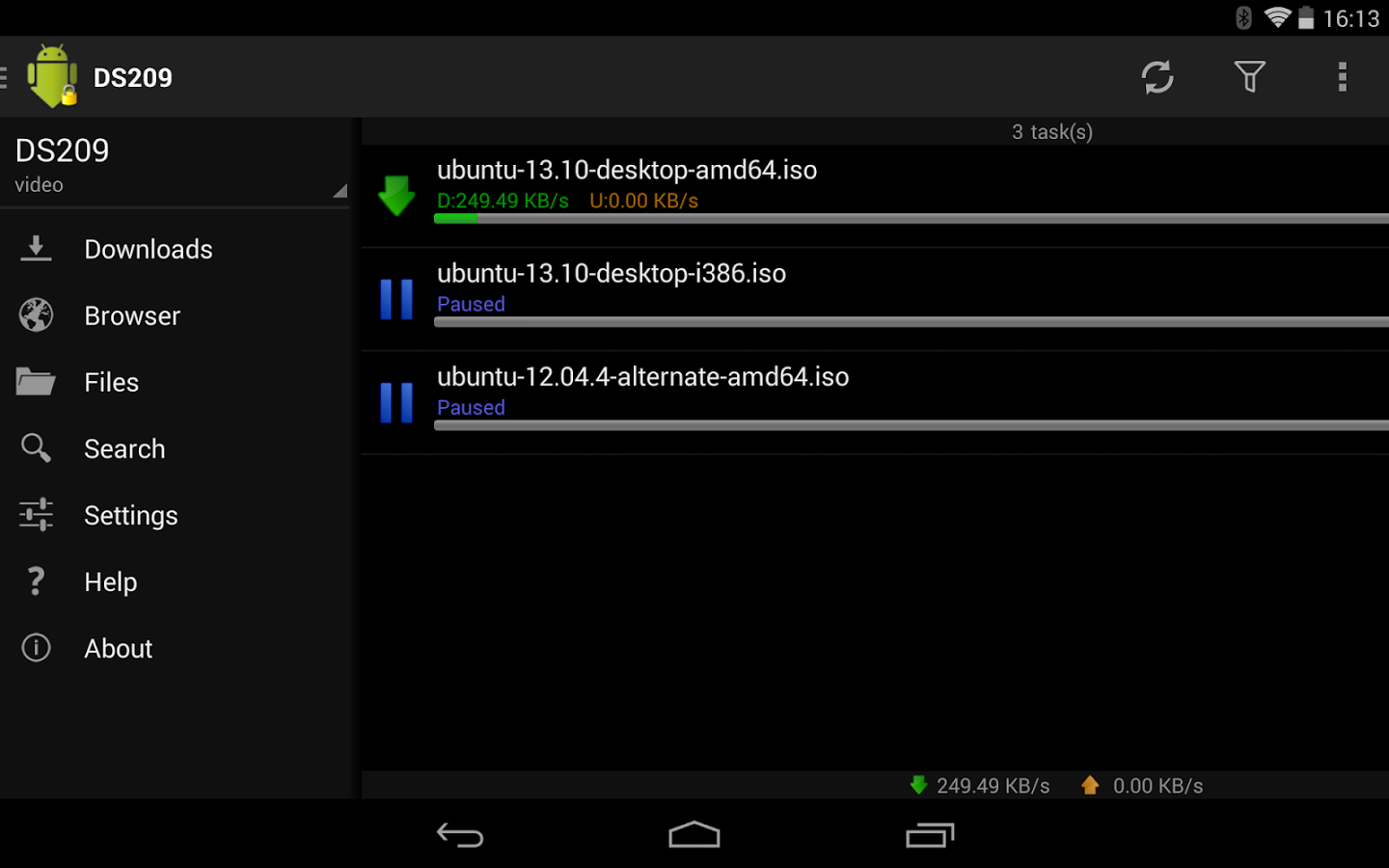Tap the Files folder icon
The image size is (1389, 868).
click(36, 382)
